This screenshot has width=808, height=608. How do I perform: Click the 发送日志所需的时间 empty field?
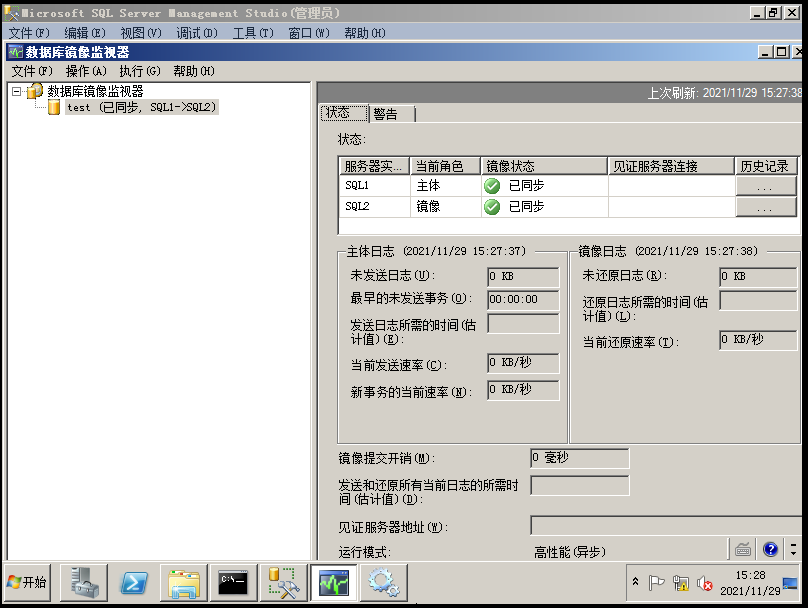pos(523,324)
